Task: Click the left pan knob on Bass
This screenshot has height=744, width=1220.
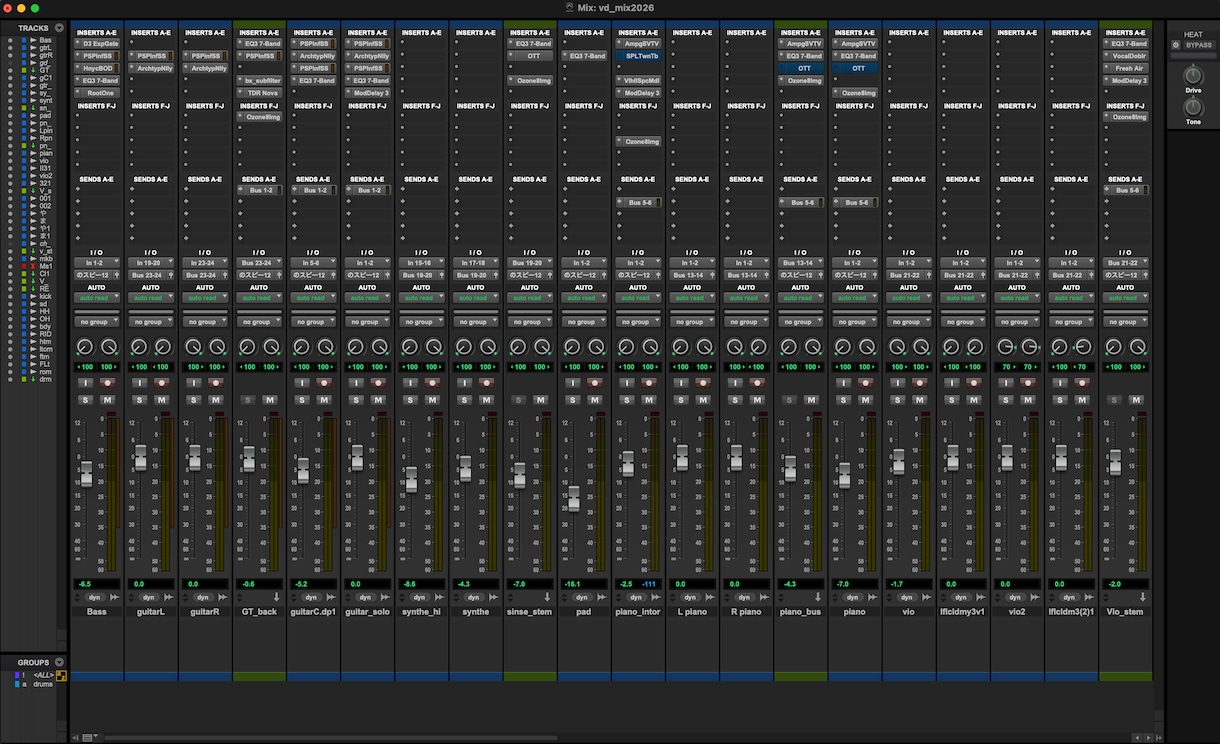Action: click(x=85, y=347)
